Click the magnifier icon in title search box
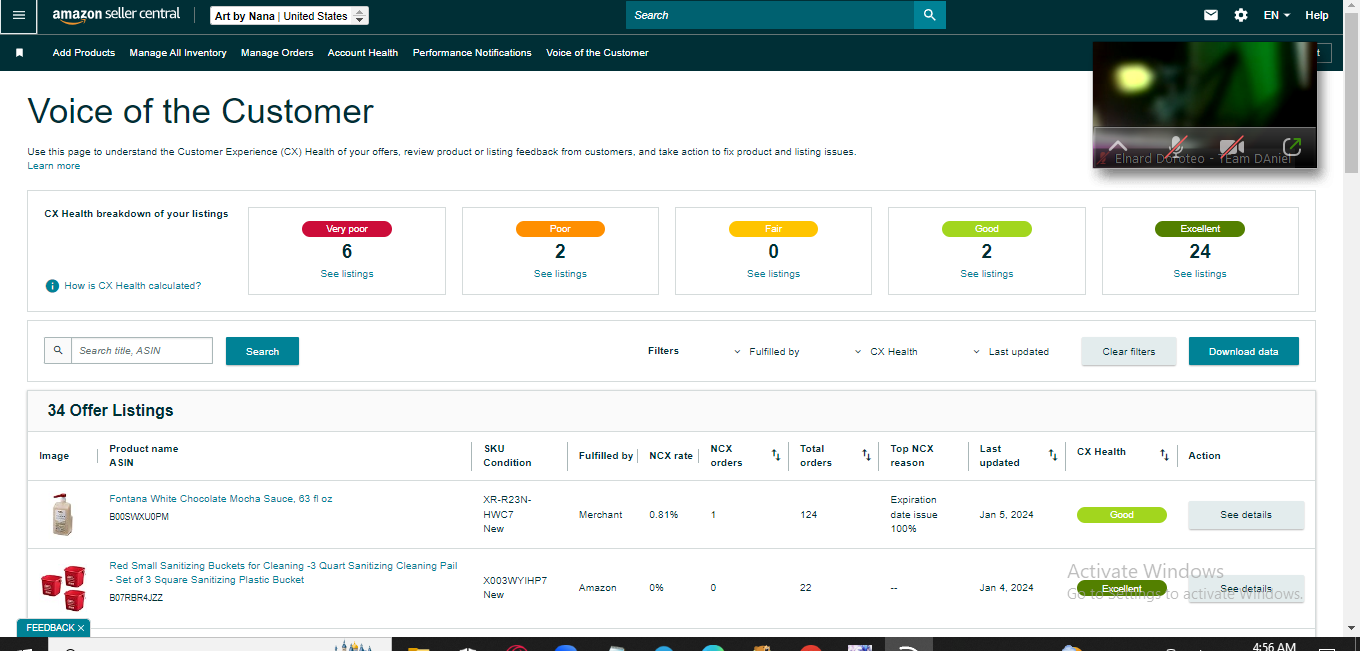This screenshot has width=1360, height=651. pos(58,351)
